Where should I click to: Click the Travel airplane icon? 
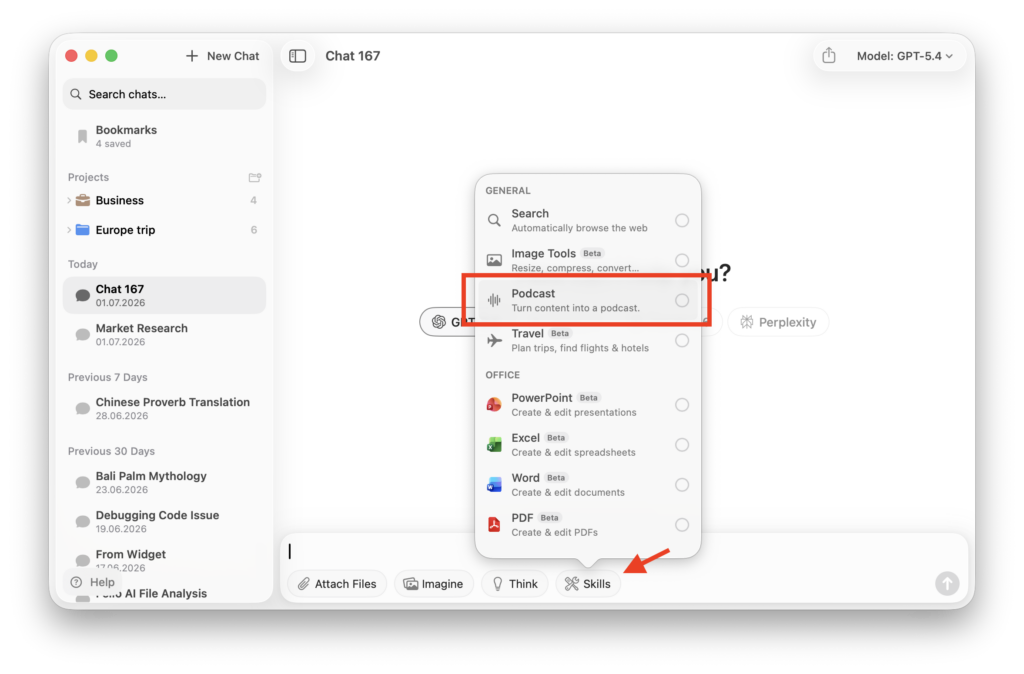[x=494, y=340]
